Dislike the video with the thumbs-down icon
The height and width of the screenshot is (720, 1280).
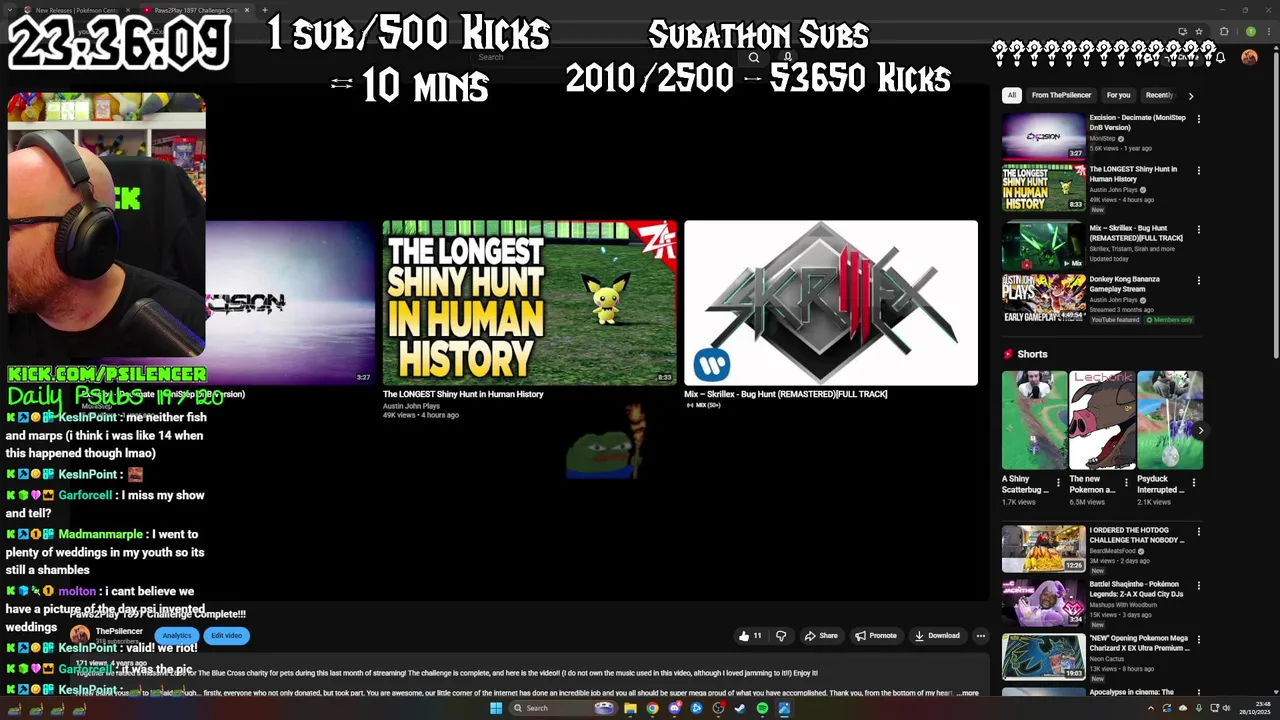781,636
